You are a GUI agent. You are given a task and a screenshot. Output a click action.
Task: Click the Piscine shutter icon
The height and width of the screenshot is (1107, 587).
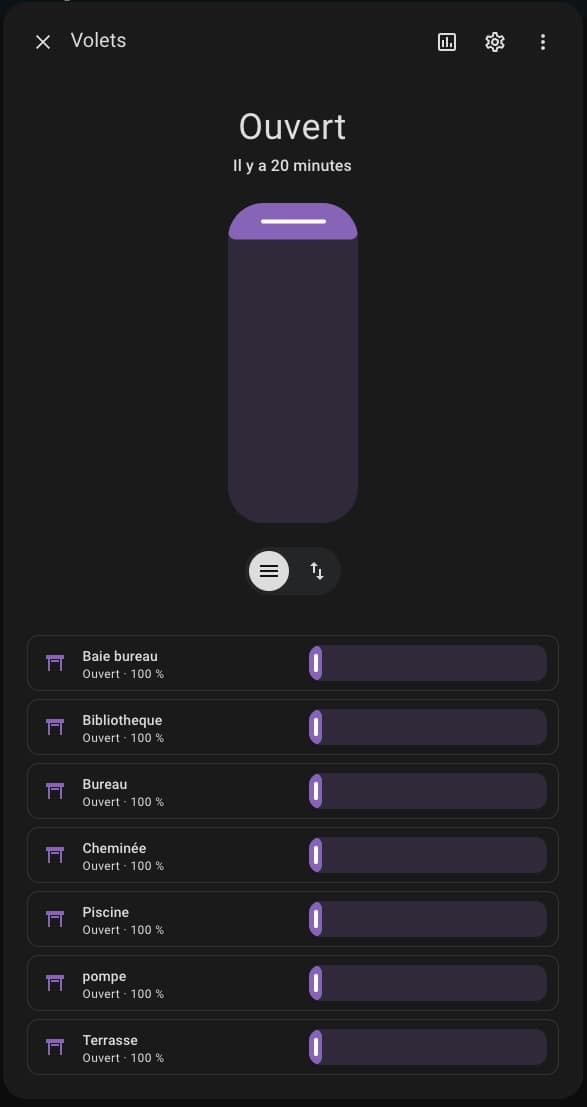coord(55,919)
